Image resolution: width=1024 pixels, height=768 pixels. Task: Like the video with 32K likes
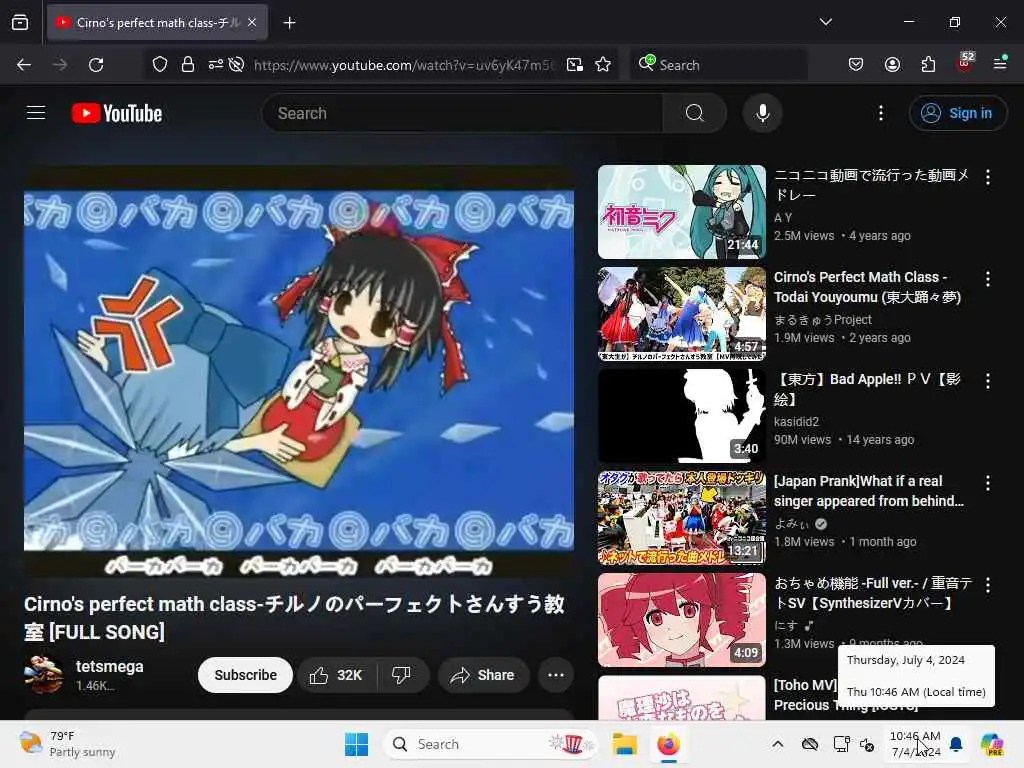click(x=337, y=675)
